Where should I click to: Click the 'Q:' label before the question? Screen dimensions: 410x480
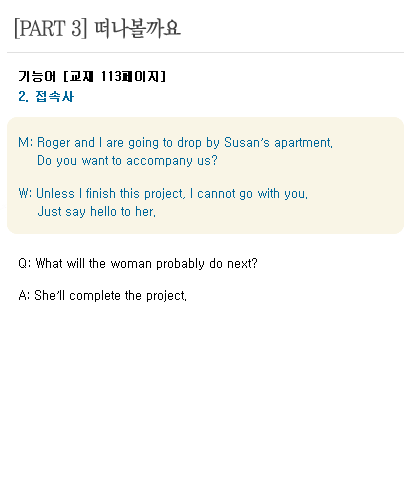point(25,264)
